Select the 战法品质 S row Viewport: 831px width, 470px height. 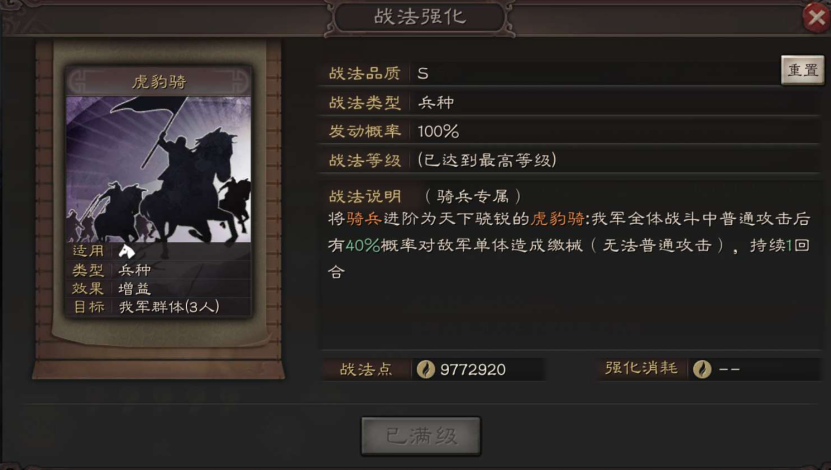549,73
